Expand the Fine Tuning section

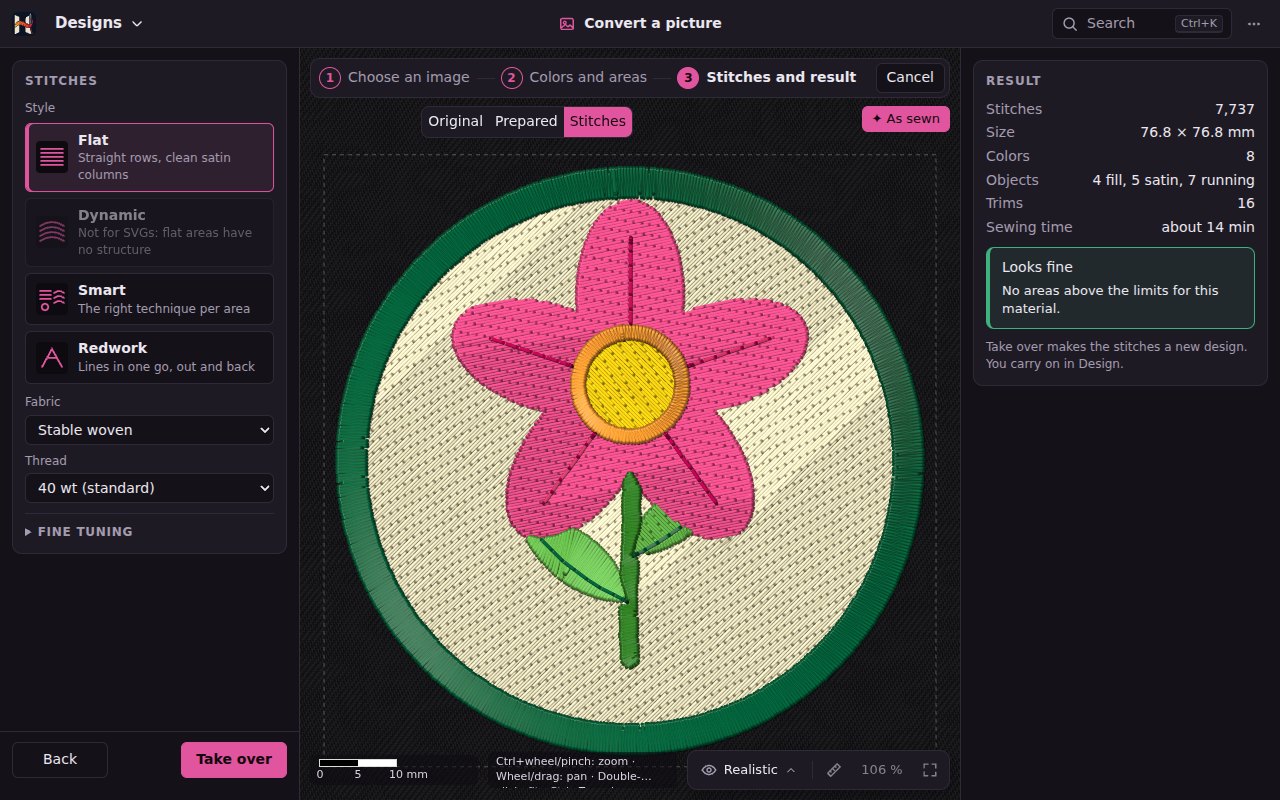(79, 532)
